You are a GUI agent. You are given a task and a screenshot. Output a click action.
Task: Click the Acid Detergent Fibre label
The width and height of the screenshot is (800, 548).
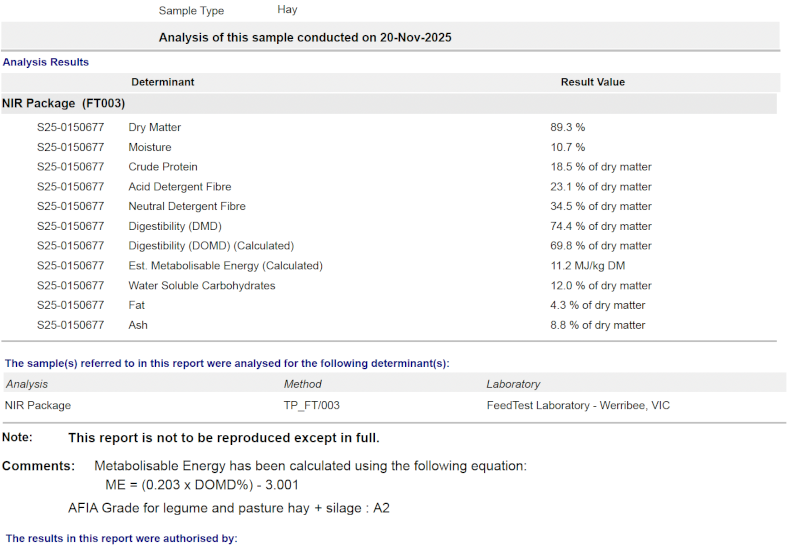[x=179, y=187]
